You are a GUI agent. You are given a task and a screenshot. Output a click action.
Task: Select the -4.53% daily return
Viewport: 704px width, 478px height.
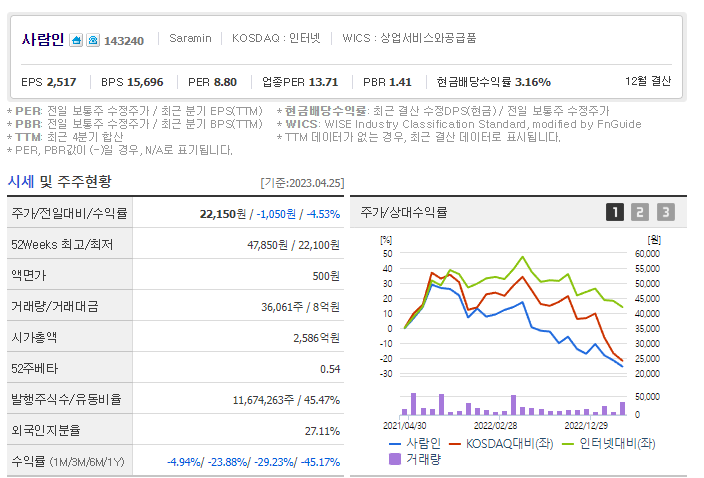coord(323,214)
